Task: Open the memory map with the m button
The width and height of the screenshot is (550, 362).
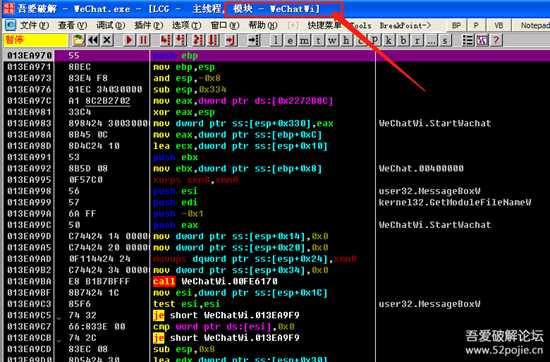Action: (x=304, y=41)
